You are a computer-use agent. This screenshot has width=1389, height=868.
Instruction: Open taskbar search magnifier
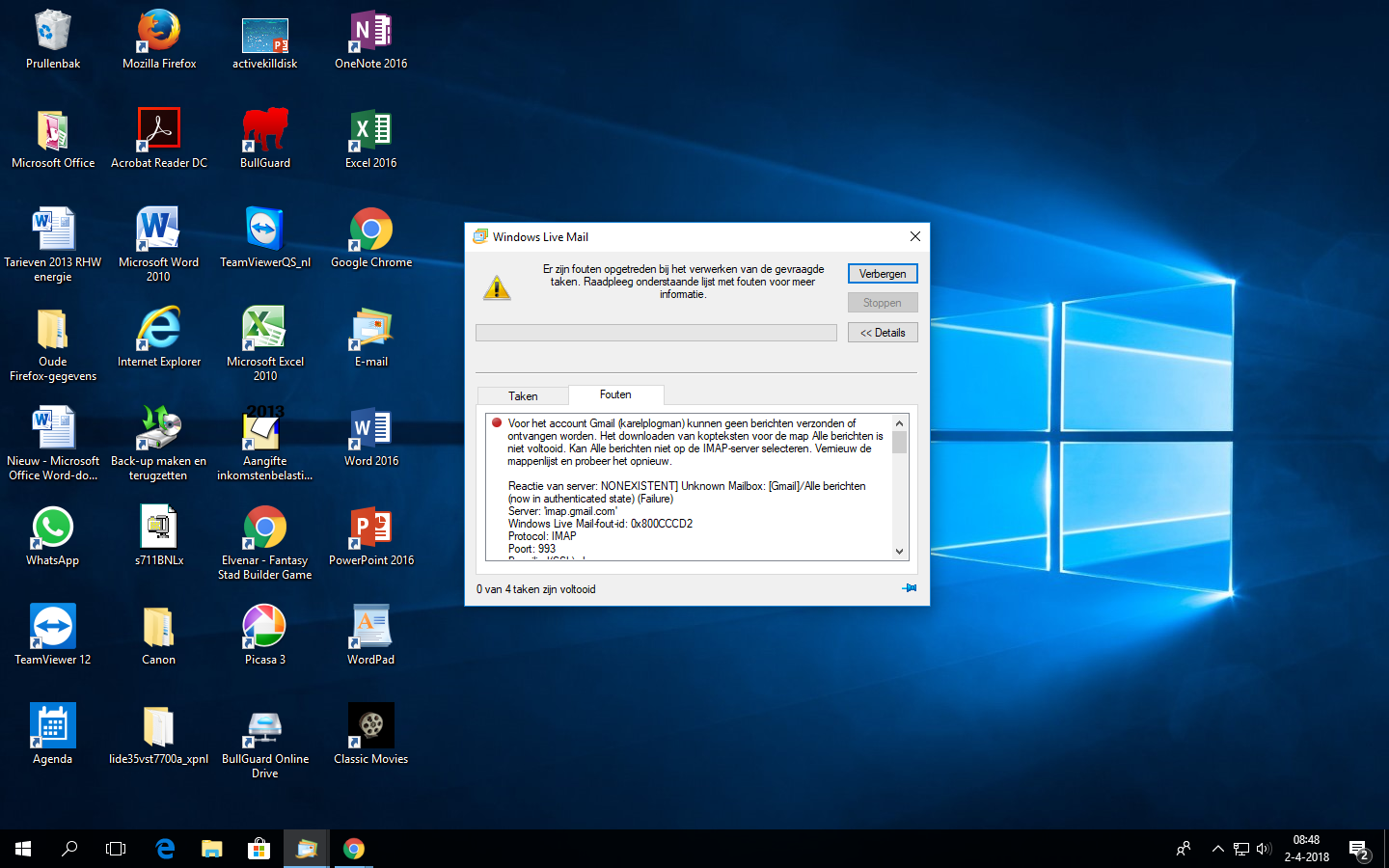(69, 849)
